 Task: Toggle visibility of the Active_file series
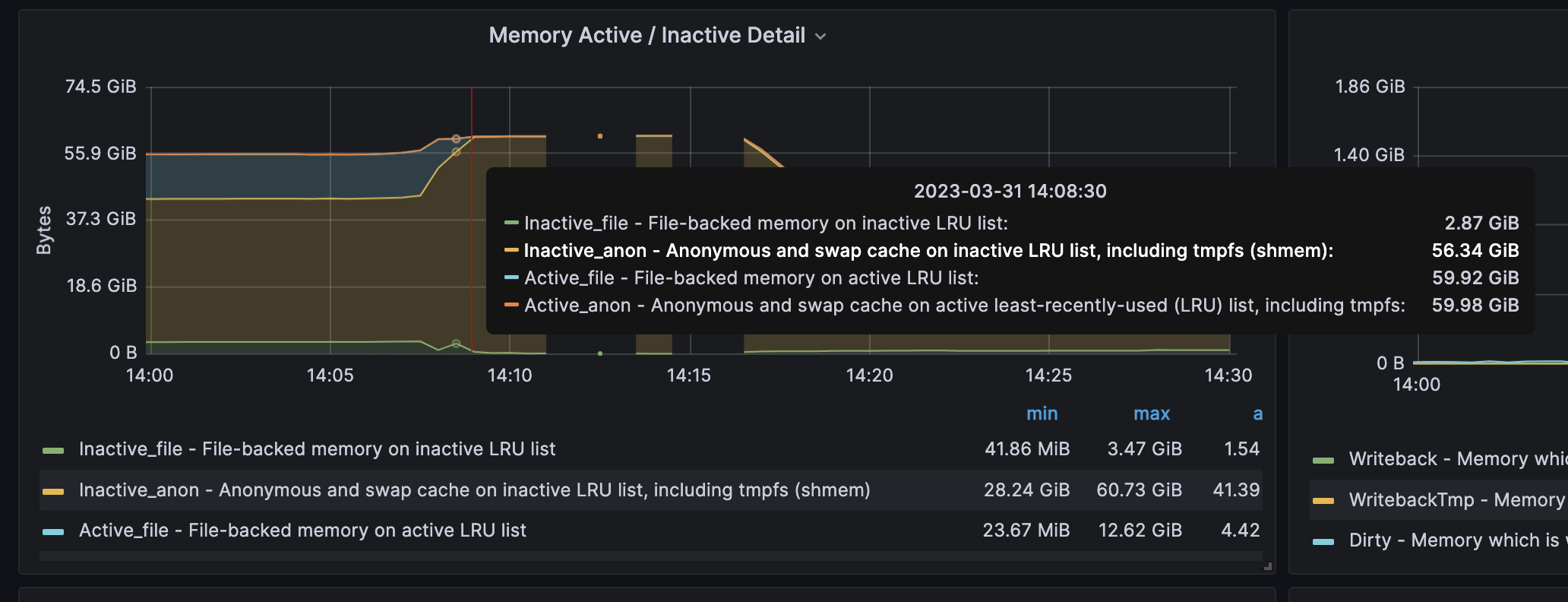tap(303, 531)
